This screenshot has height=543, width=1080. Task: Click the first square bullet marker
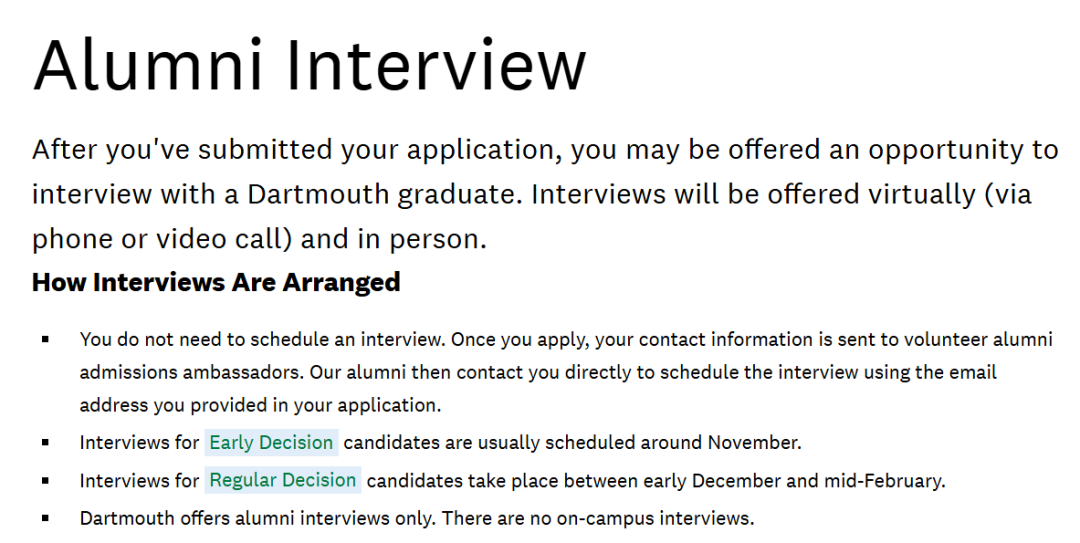pos(46,340)
